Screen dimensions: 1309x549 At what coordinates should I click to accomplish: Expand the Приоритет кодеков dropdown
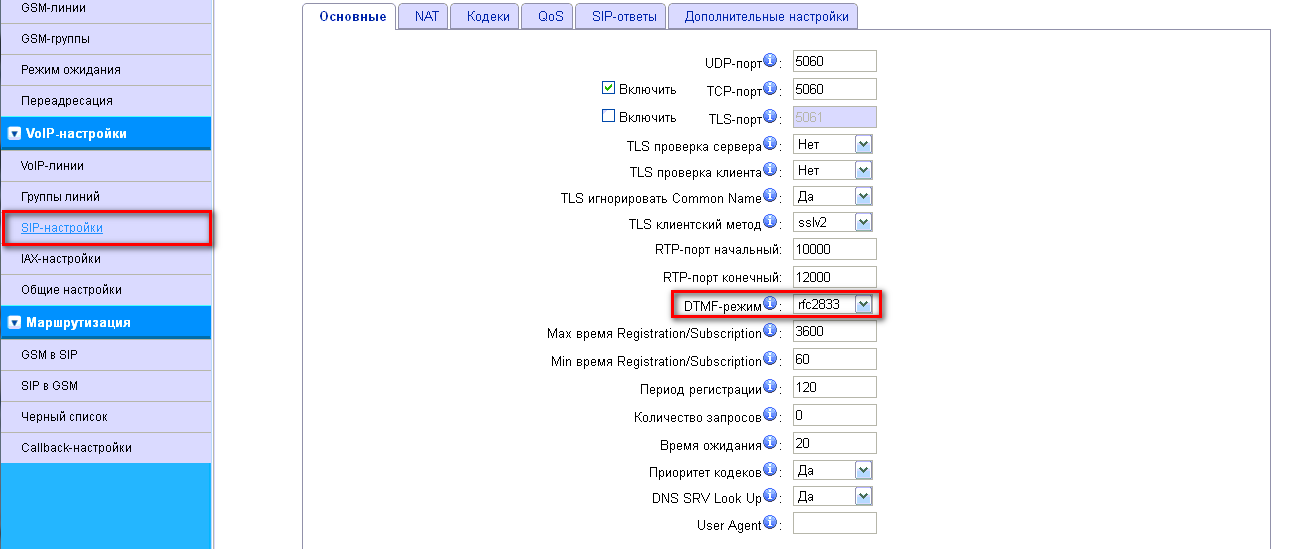pos(863,470)
